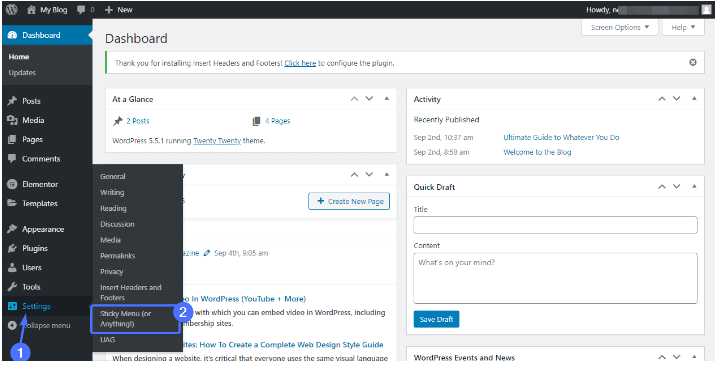Screen dimensions: 717x375
Task: Open Ultimate Guide to Whatever You Do post
Action: coord(561,137)
